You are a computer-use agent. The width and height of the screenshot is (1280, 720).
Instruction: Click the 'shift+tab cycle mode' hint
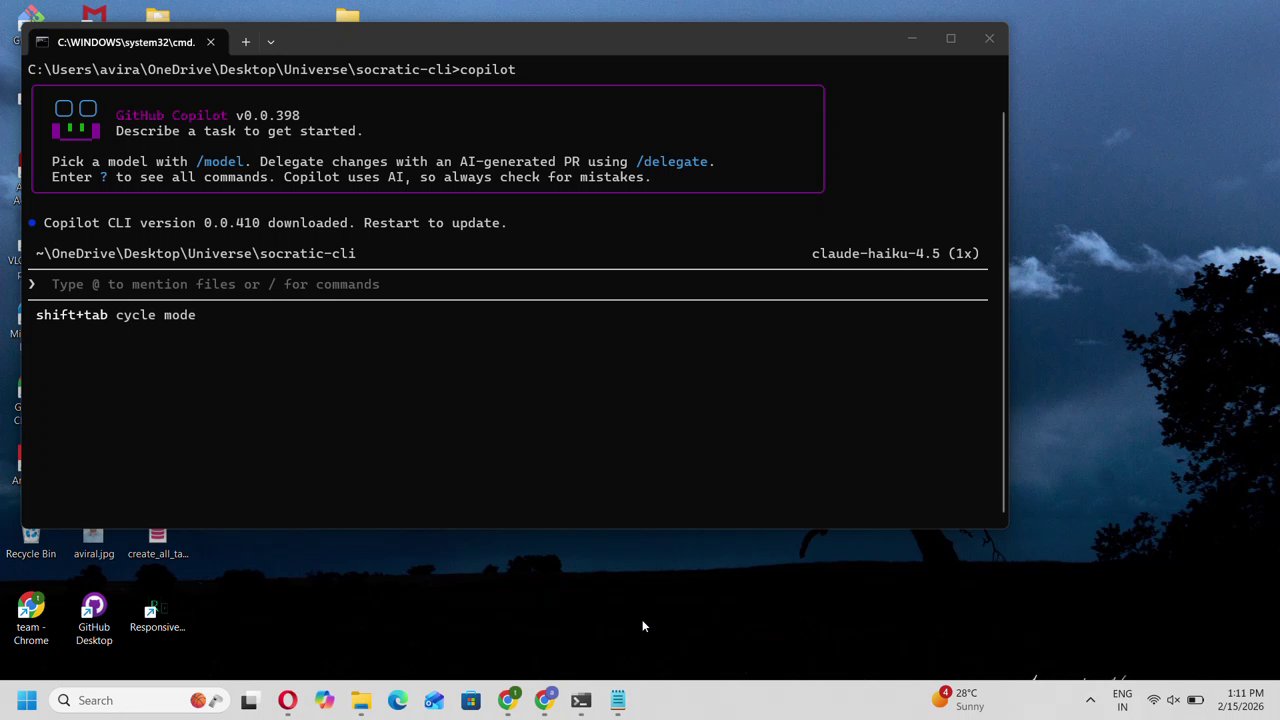[115, 315]
